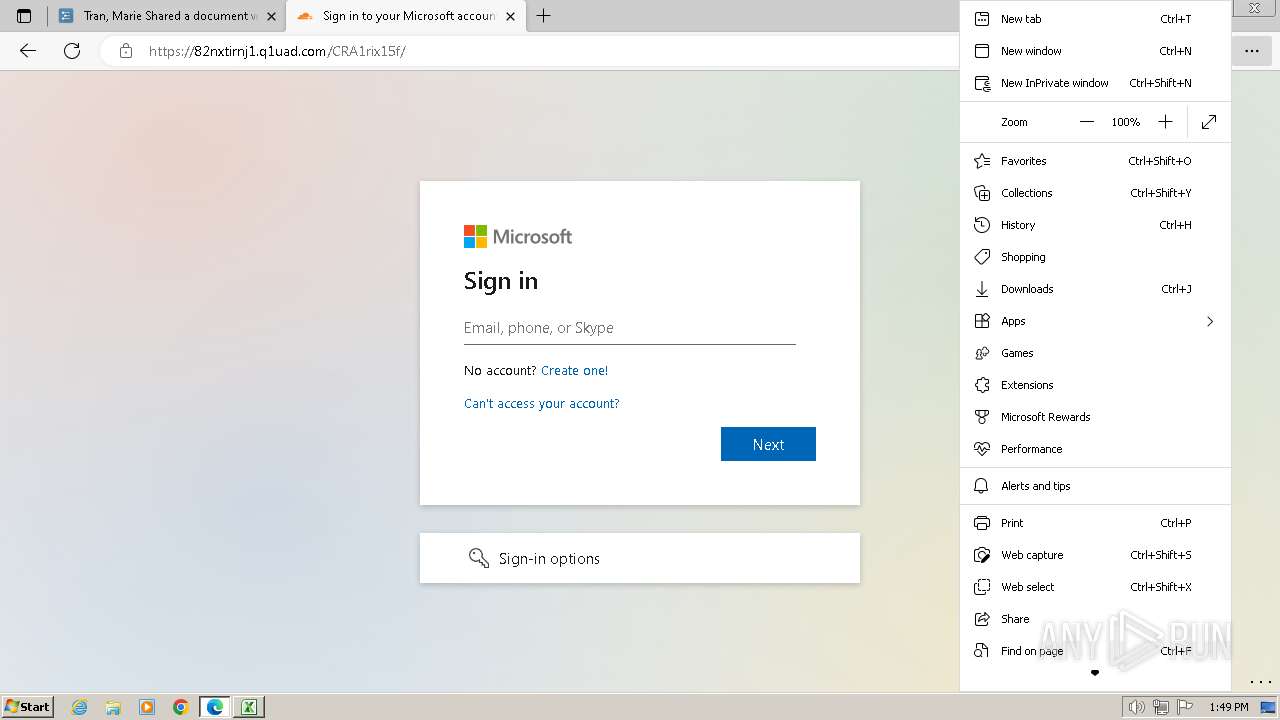Click the Microsoft logo on sign-in card
This screenshot has height=720, width=1280.
(518, 237)
